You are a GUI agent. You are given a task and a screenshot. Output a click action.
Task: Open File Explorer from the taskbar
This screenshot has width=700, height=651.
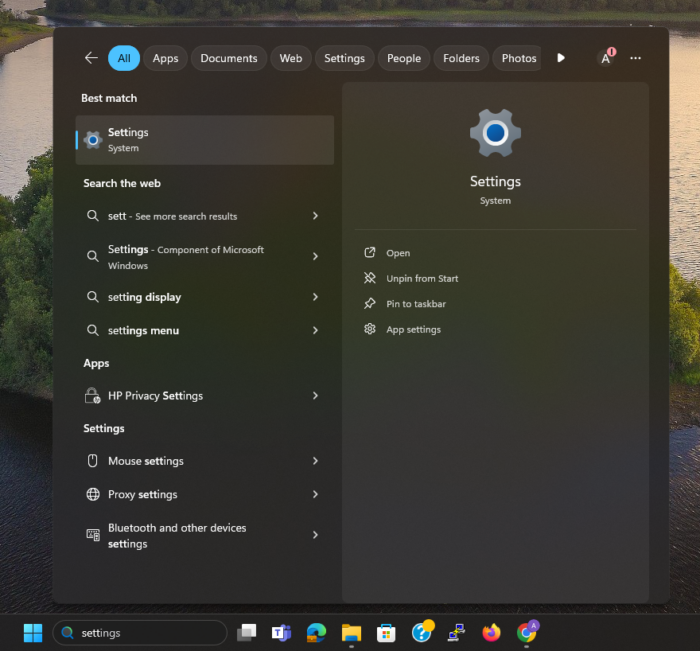(351, 633)
